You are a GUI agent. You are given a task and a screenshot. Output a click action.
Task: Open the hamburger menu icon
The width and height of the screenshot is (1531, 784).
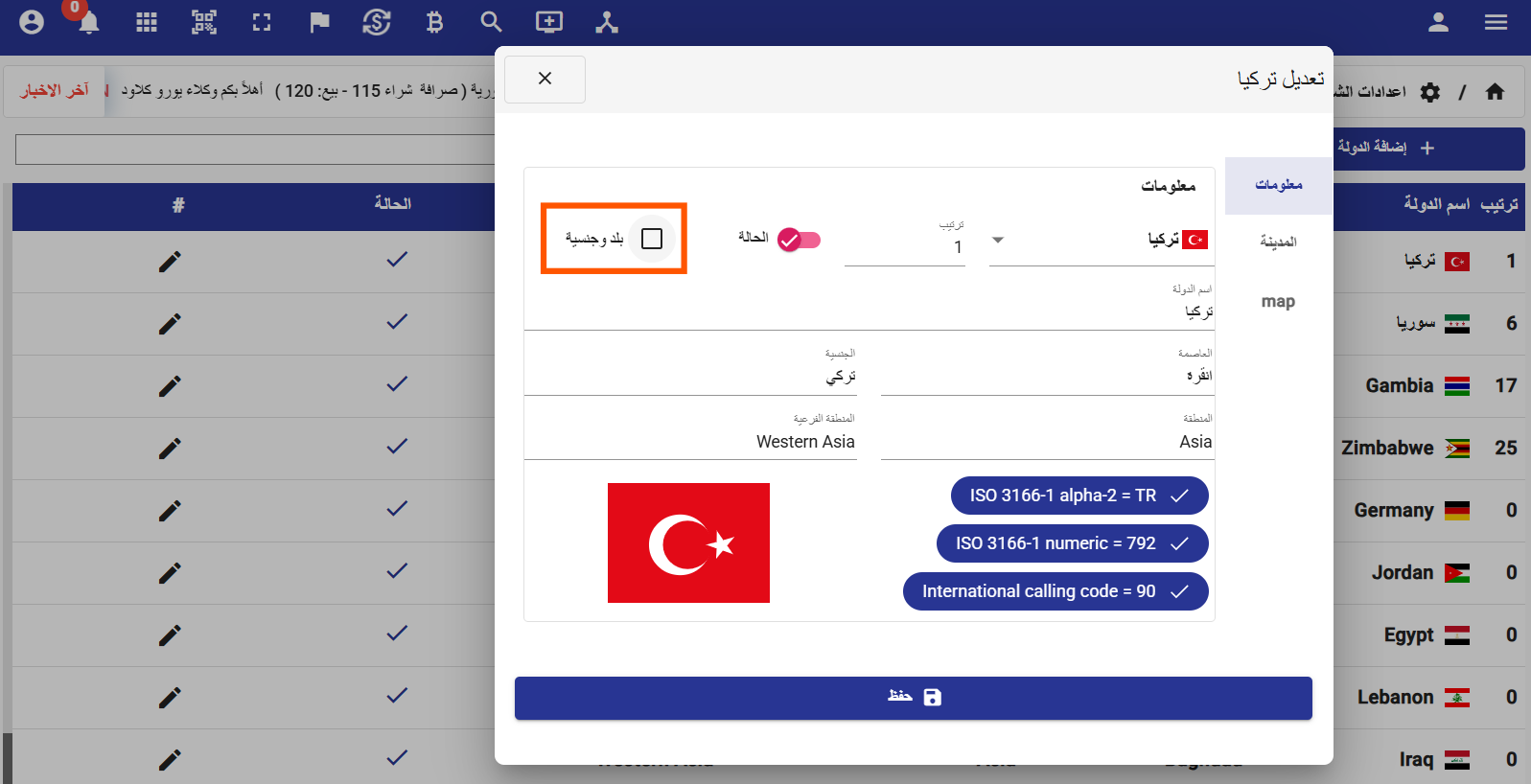pyautogui.click(x=1496, y=23)
